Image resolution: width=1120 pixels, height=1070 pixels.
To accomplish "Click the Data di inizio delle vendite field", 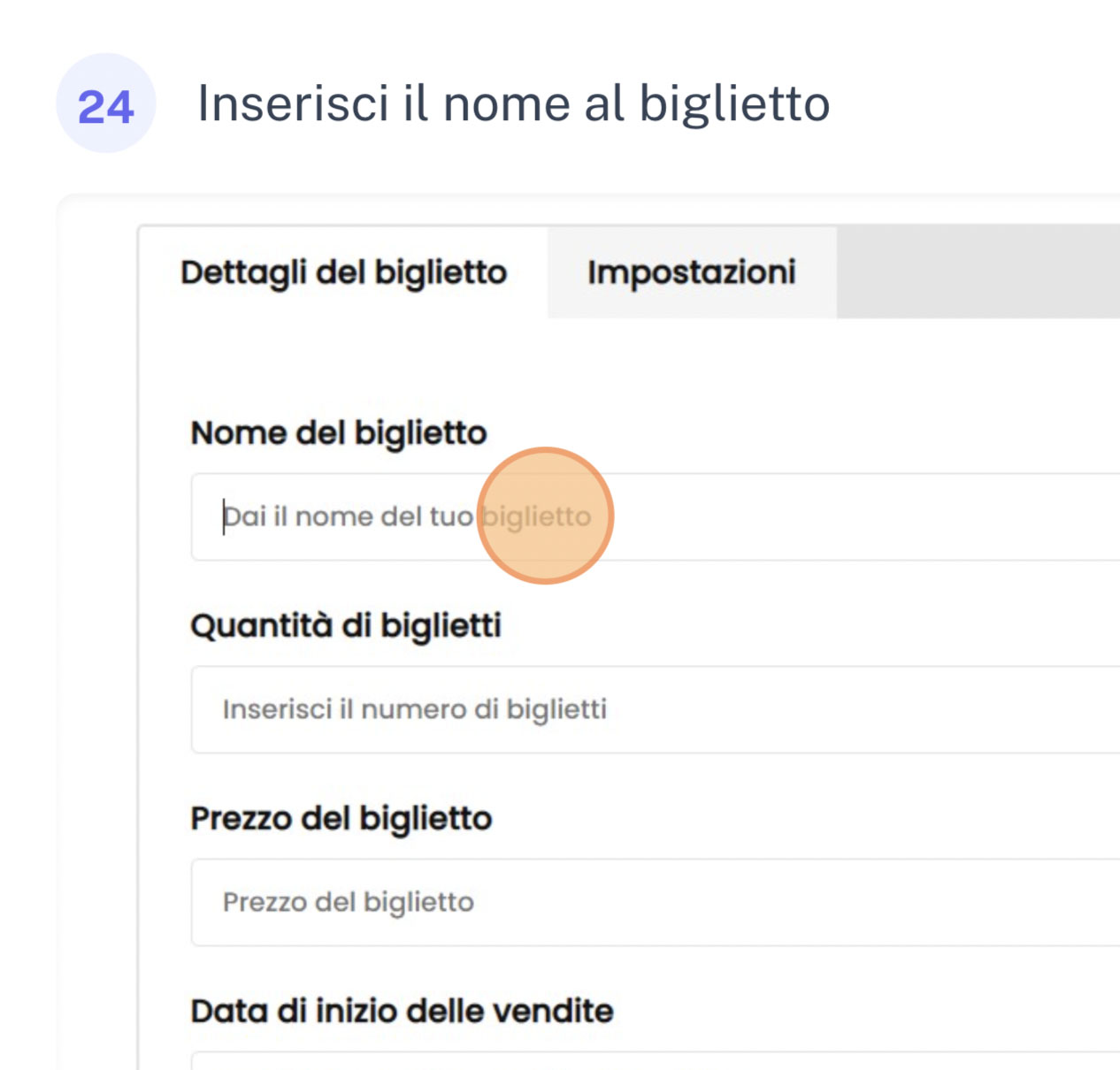I will pos(655,1060).
